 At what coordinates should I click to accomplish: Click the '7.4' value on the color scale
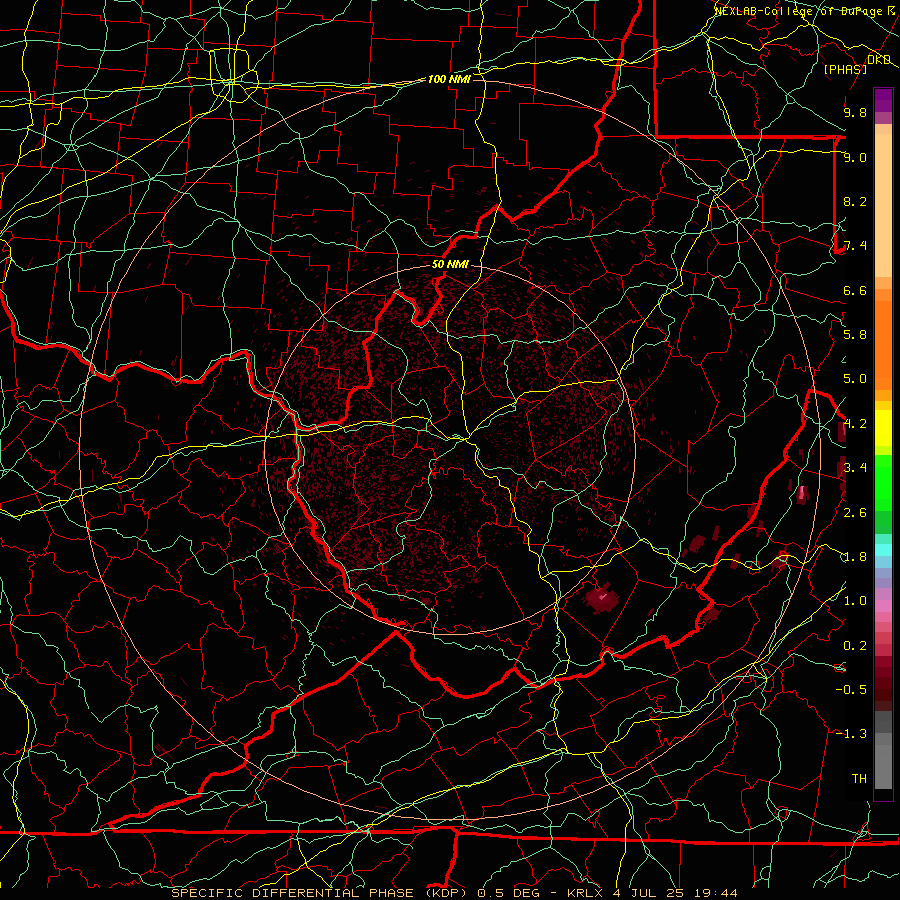pos(855,246)
